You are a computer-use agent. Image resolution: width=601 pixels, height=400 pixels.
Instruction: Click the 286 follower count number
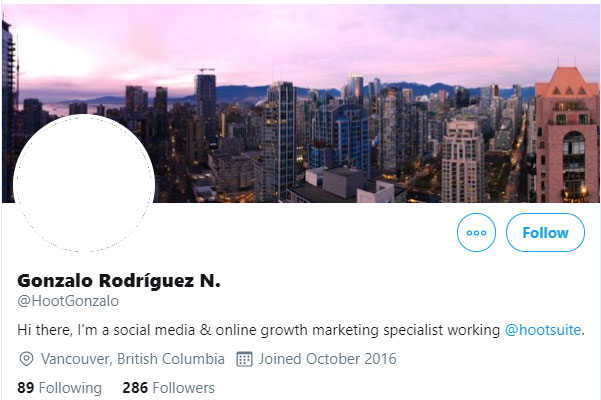tap(135, 388)
